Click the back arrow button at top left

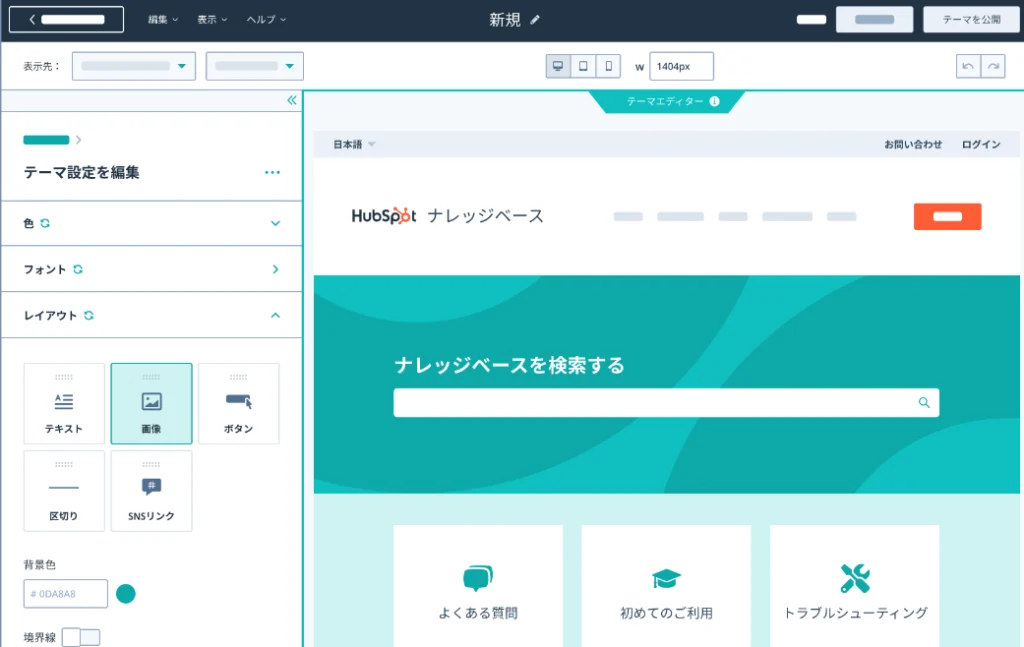66,20
